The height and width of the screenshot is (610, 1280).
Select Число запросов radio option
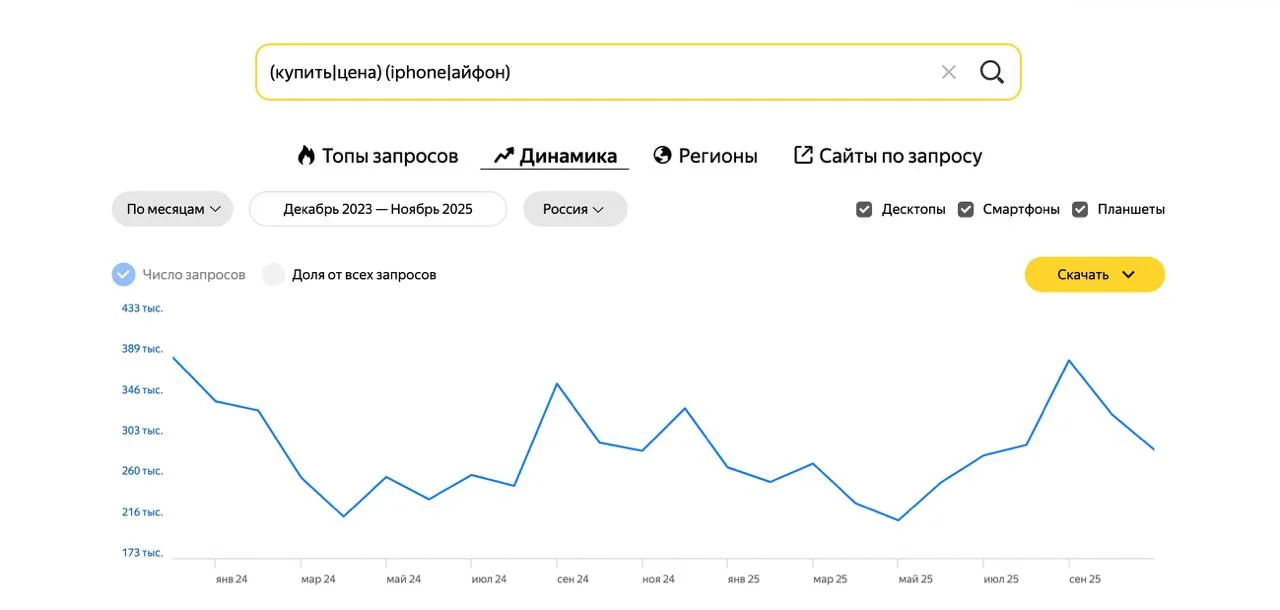[124, 275]
